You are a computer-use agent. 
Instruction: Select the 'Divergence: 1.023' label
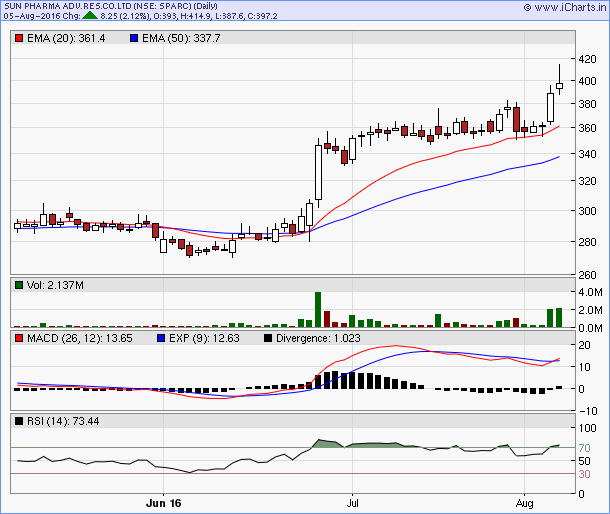[x=318, y=338]
